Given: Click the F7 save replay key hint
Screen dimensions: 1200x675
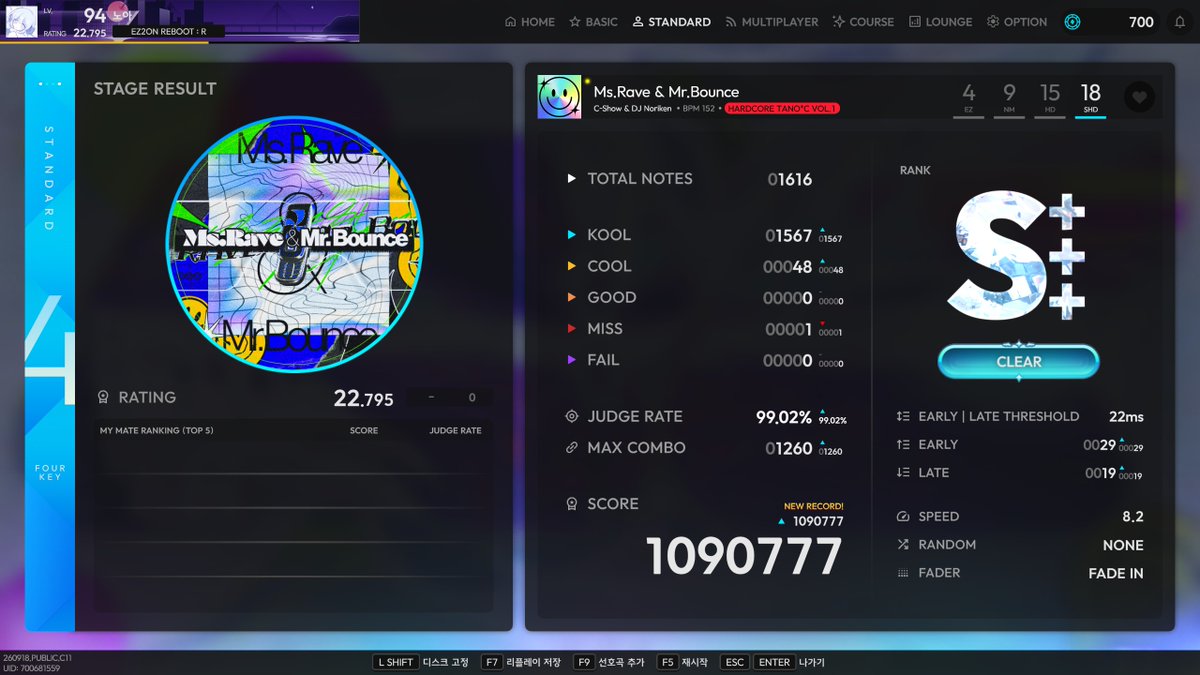Looking at the screenshot, I should point(492,662).
